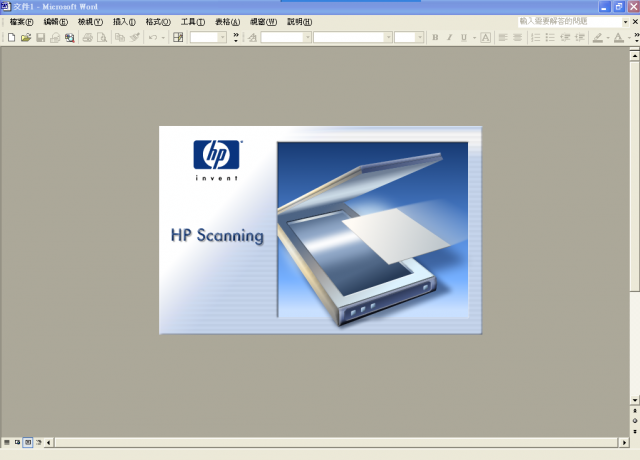Expand Formatting toolbar overflow options

point(637,38)
